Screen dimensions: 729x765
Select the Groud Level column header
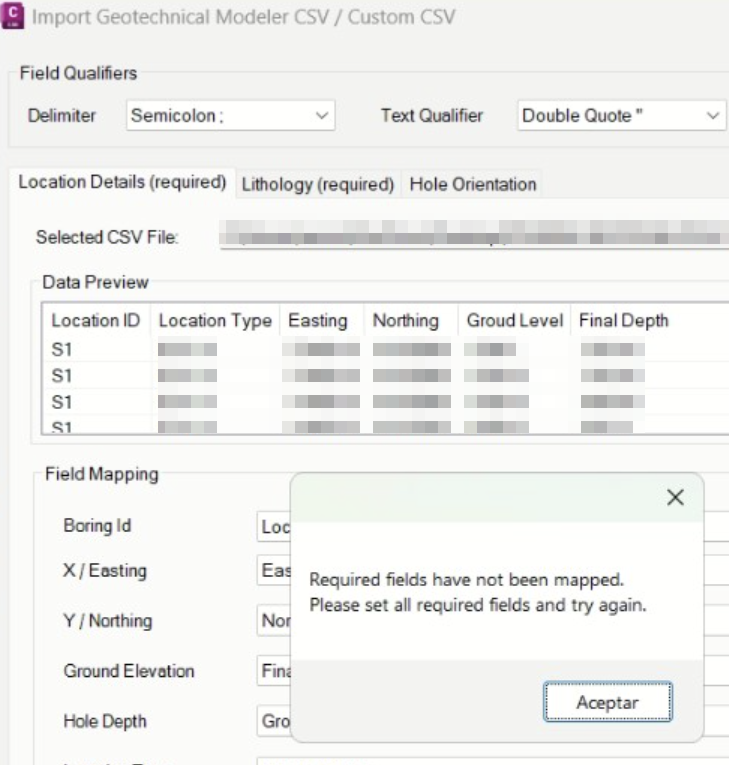(x=515, y=321)
